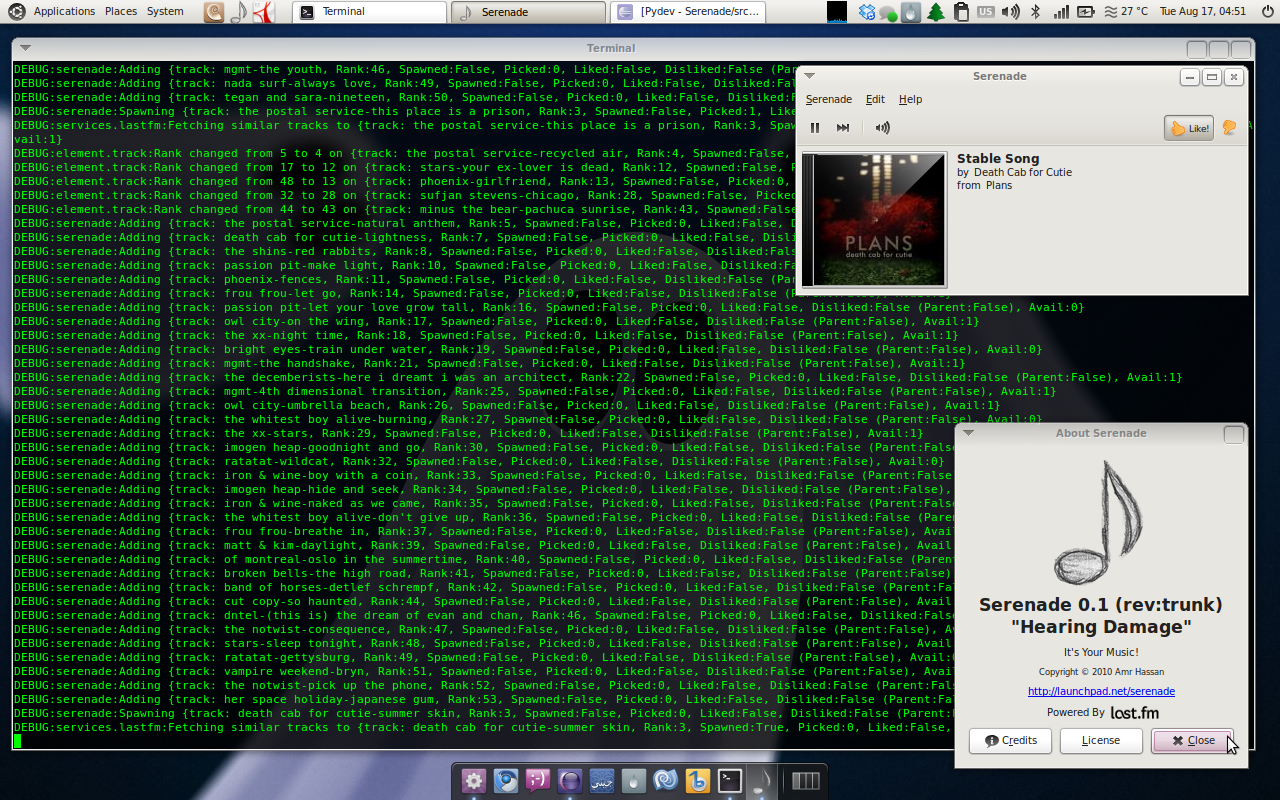Dislike the current song thumbs-down icon
Viewport: 1280px width, 800px height.
(1230, 128)
